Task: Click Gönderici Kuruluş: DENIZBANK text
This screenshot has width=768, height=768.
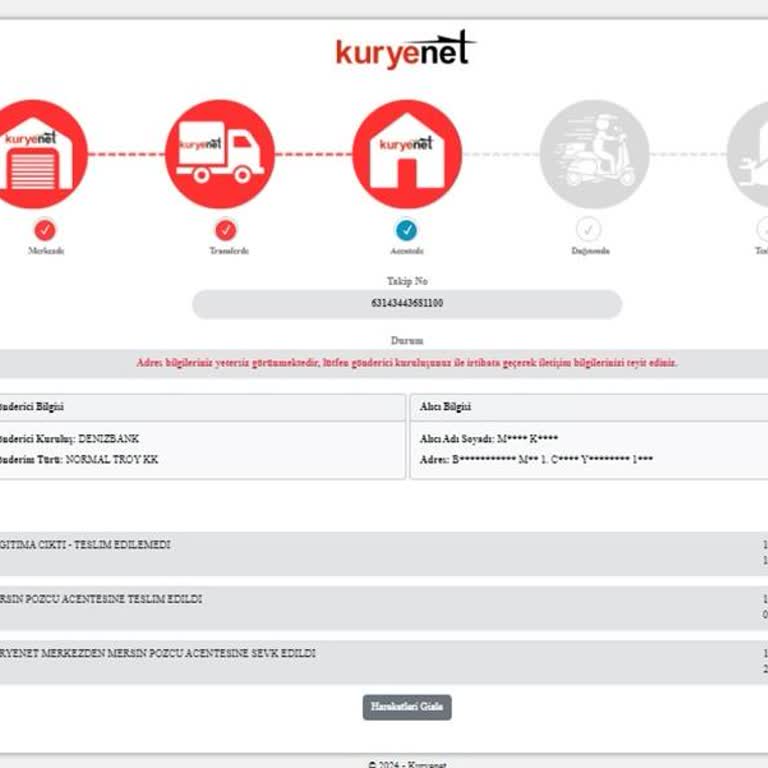Action: click(69, 438)
